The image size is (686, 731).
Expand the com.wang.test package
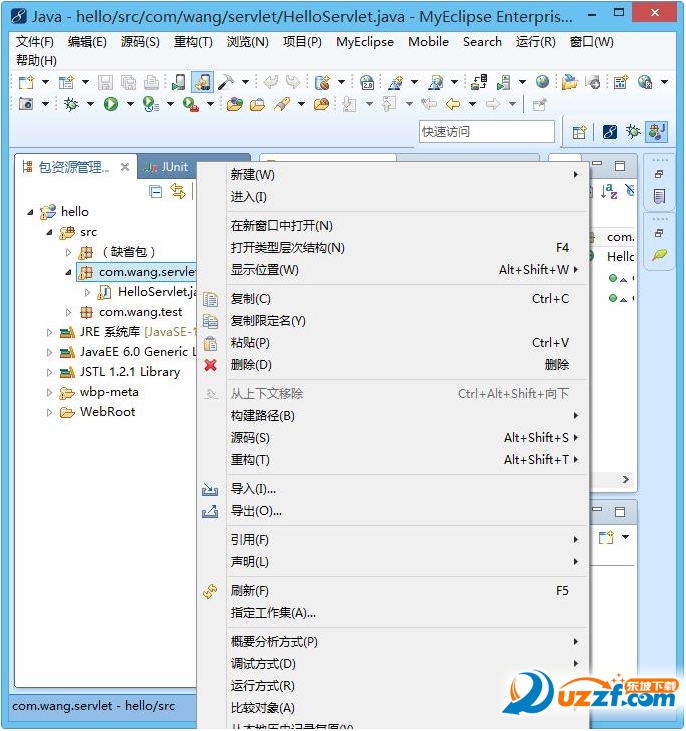pos(69,312)
